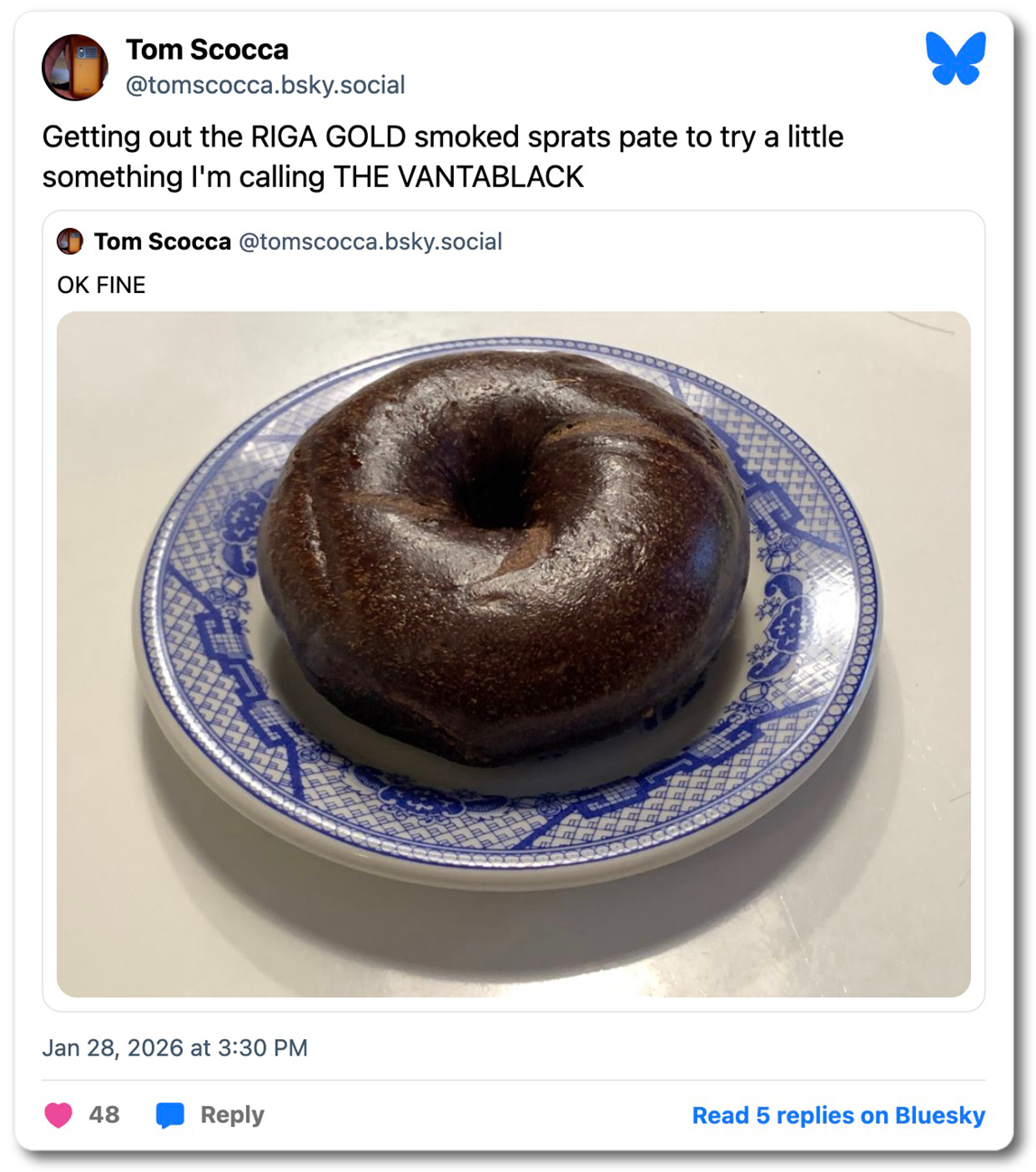1036x1172 pixels.
Task: Open Read 5 replies on Bluesky
Action: 837,1115
